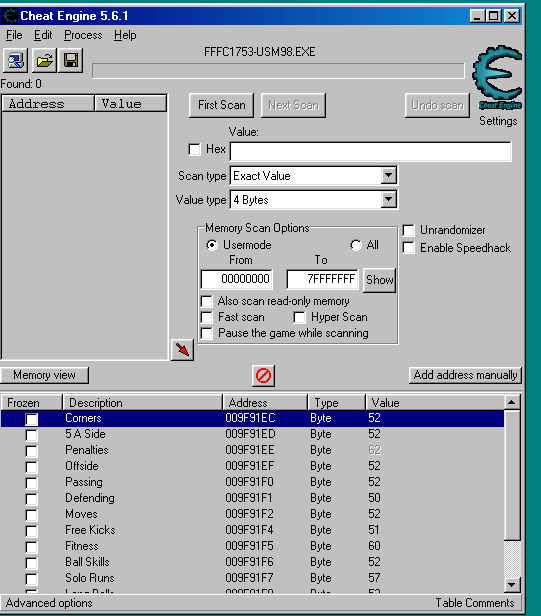Open Settings via Cheat Engine logo
The width and height of the screenshot is (541, 616).
(x=498, y=78)
